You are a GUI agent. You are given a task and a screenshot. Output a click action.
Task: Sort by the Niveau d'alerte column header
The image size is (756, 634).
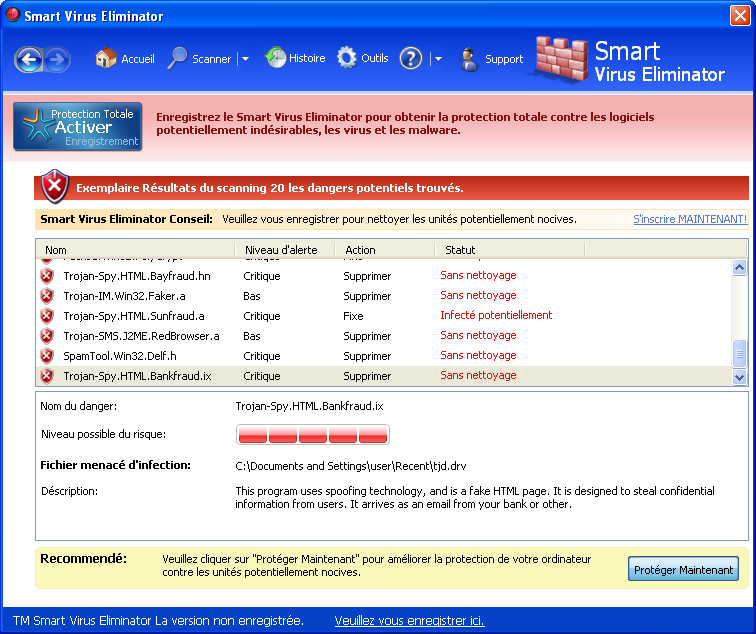point(284,250)
